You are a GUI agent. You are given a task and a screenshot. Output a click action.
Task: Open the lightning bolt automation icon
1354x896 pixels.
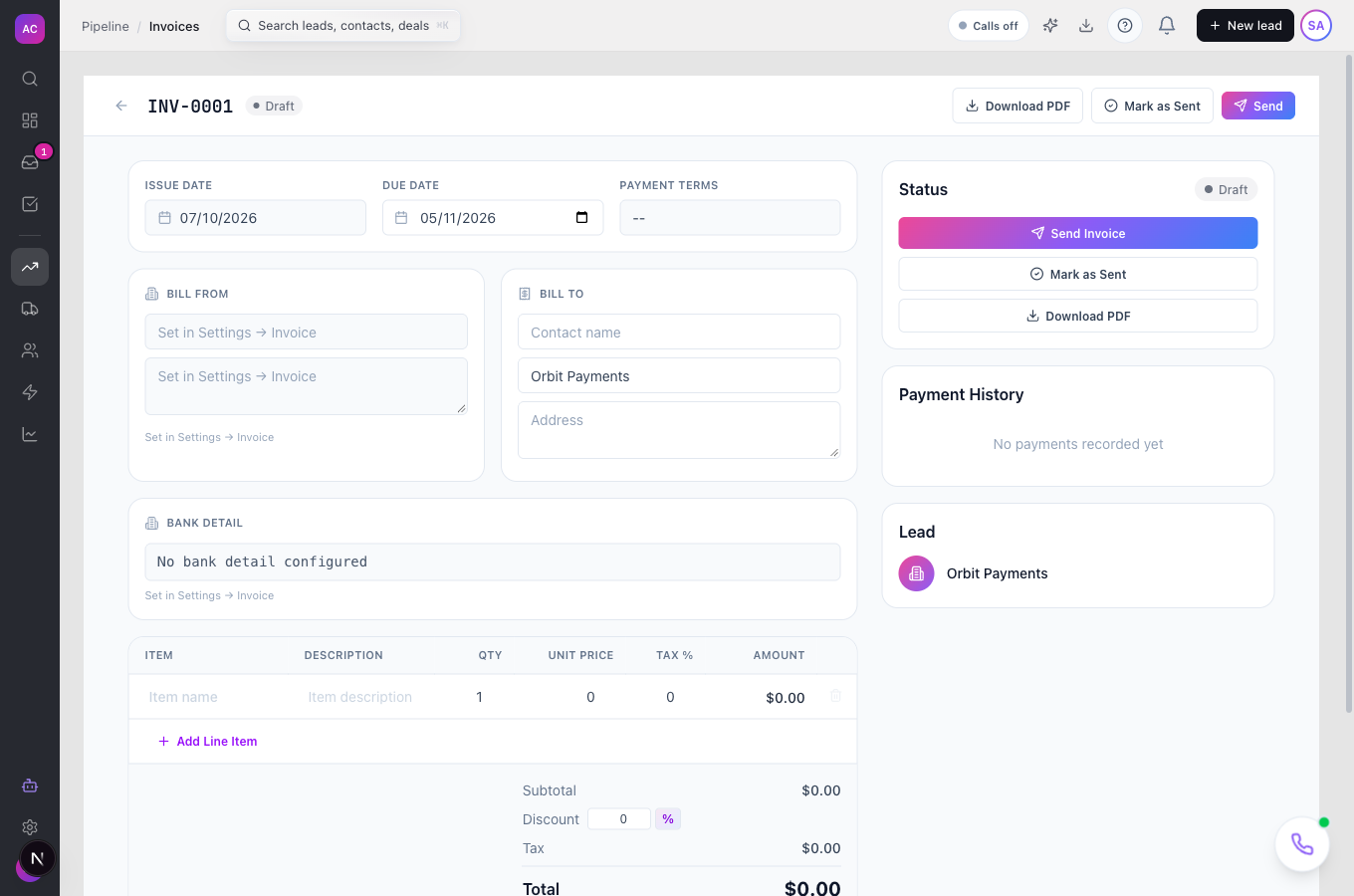pos(30,392)
